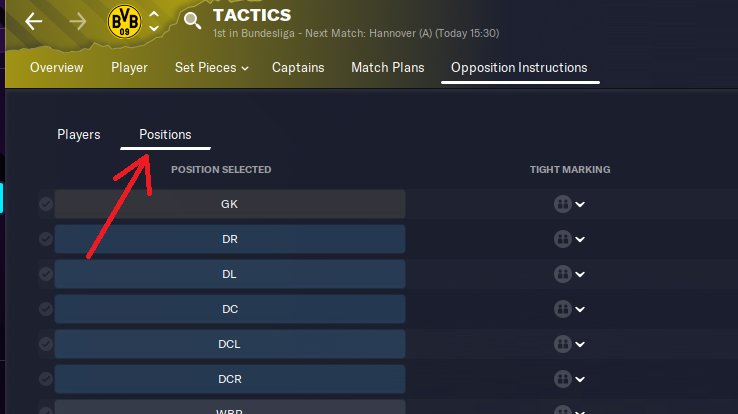Select the DL position button
Image resolution: width=738 pixels, height=414 pixels.
[230, 274]
